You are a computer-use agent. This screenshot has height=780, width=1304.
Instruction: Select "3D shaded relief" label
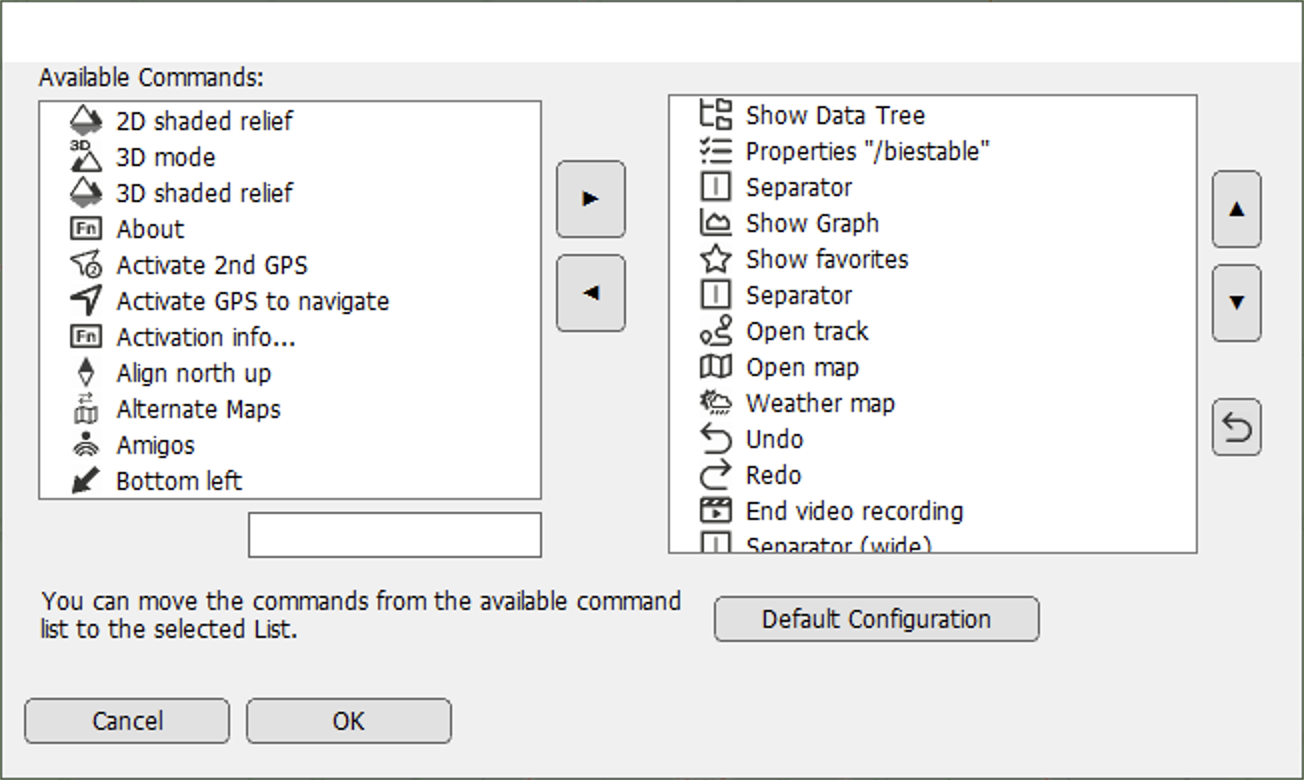[204, 193]
